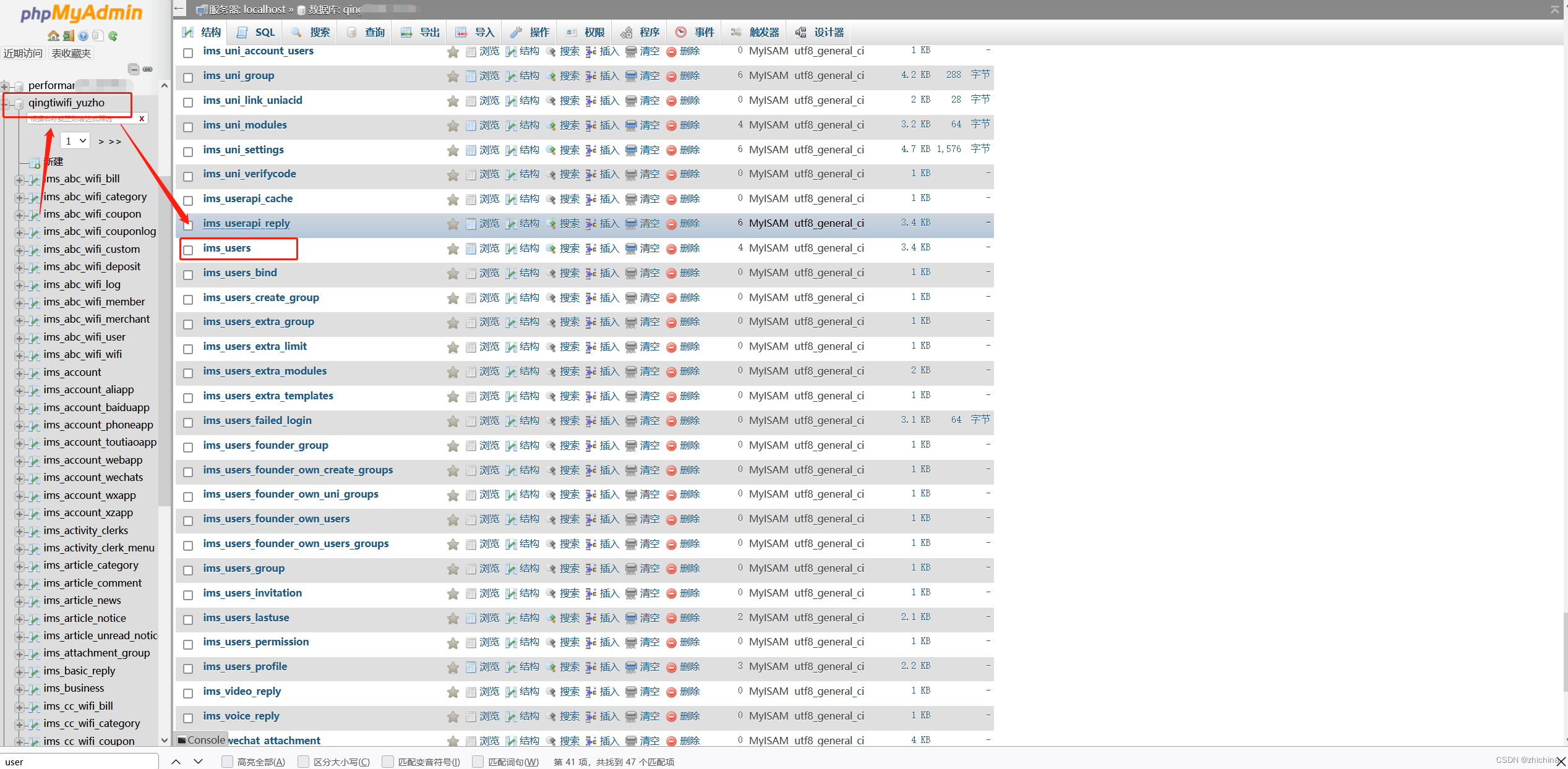The width and height of the screenshot is (1568, 769).
Task: Click the delete (删除) icon for ims_users_bind
Action: click(671, 273)
